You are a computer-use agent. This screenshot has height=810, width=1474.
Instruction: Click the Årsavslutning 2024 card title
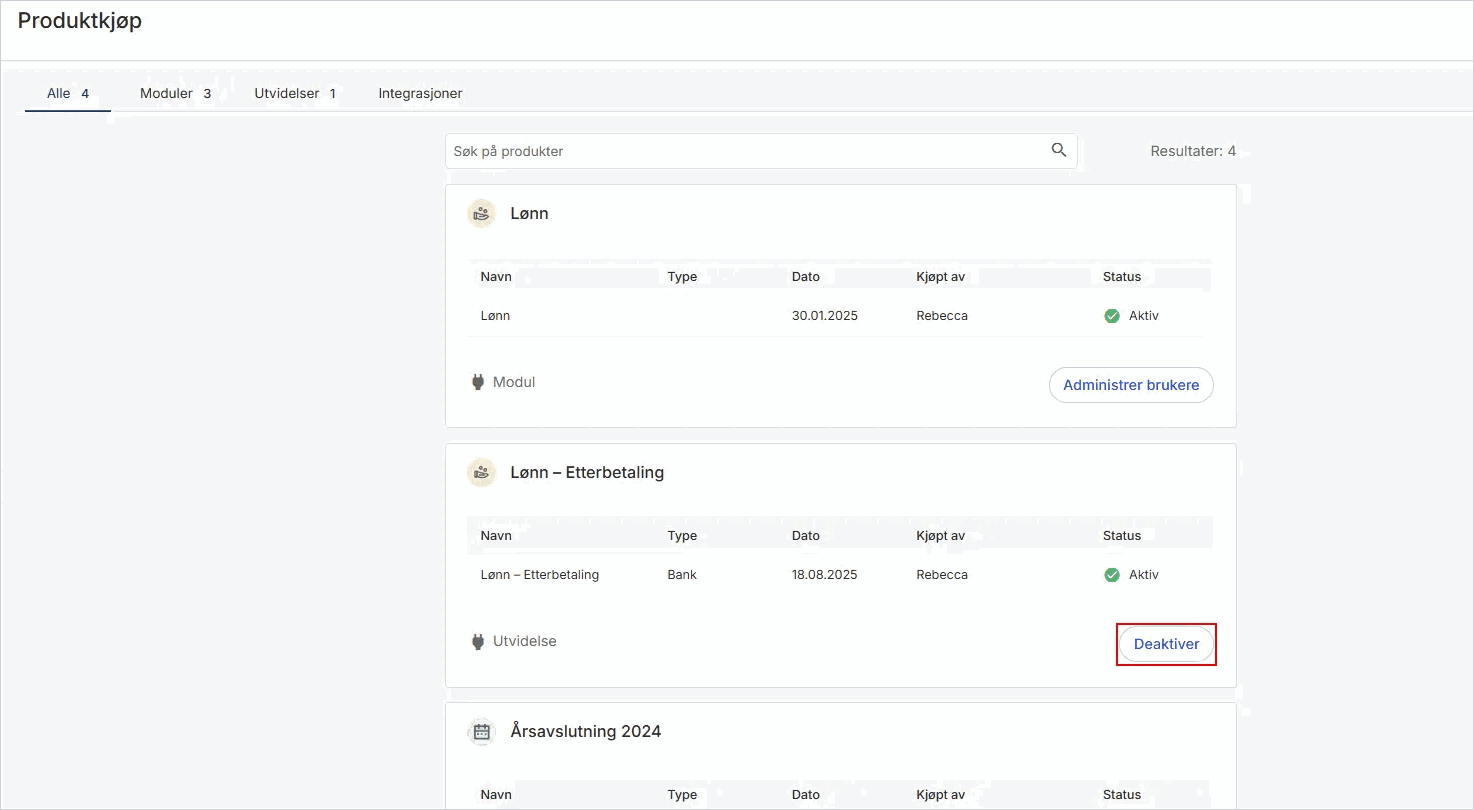click(x=586, y=731)
